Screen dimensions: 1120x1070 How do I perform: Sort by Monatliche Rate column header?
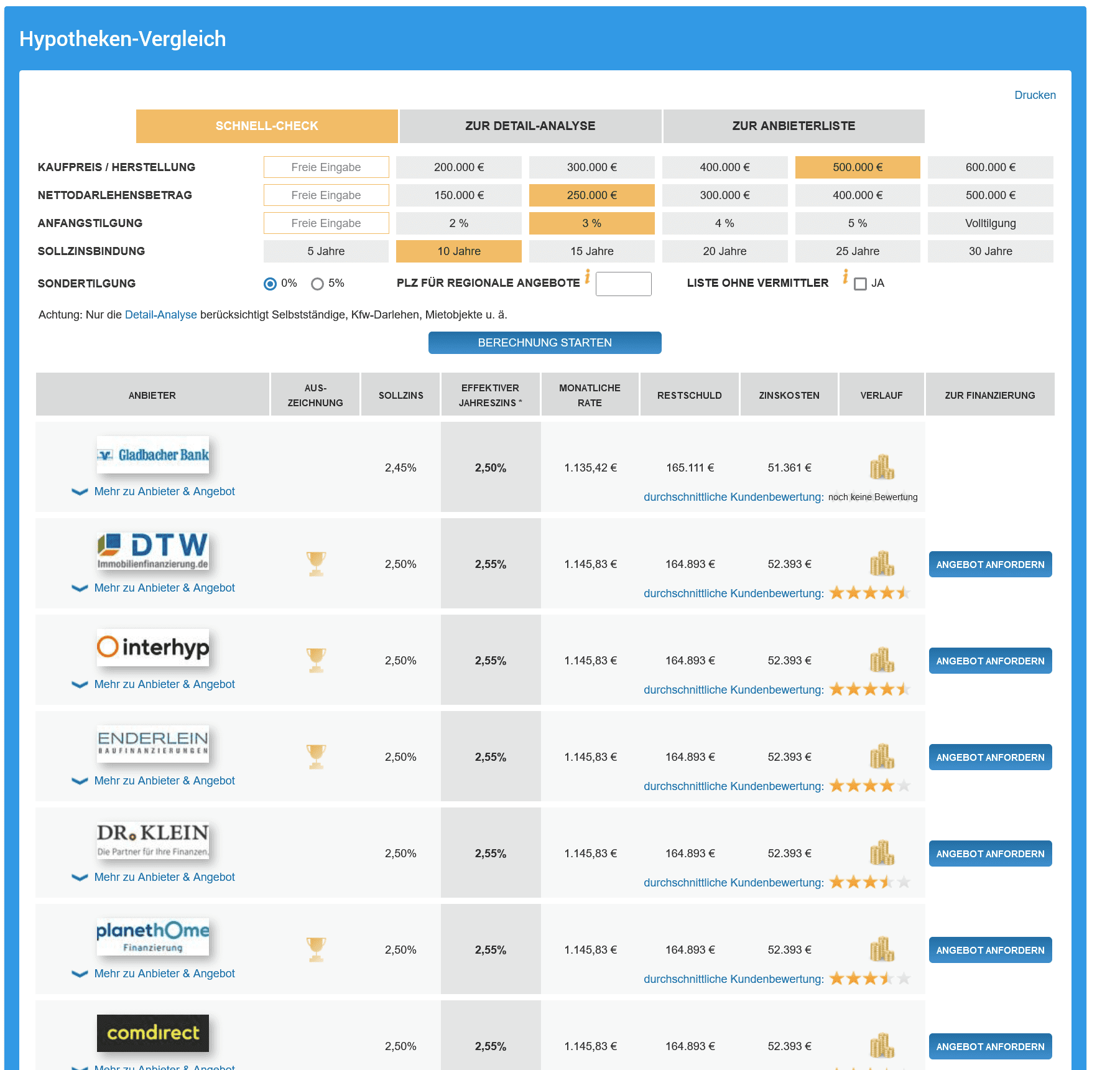pyautogui.click(x=590, y=395)
